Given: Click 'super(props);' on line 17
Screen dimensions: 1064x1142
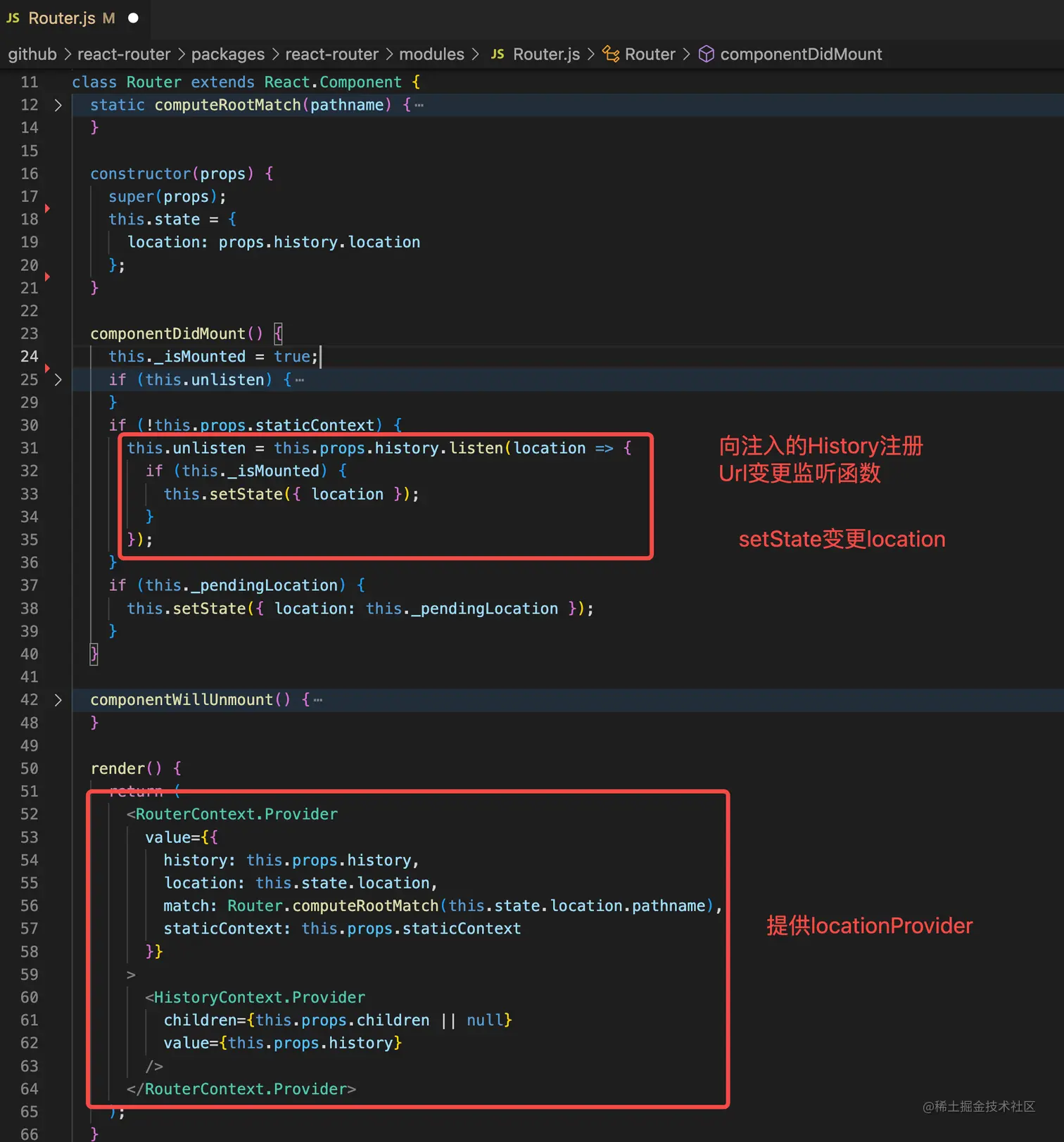Looking at the screenshot, I should coord(167,197).
